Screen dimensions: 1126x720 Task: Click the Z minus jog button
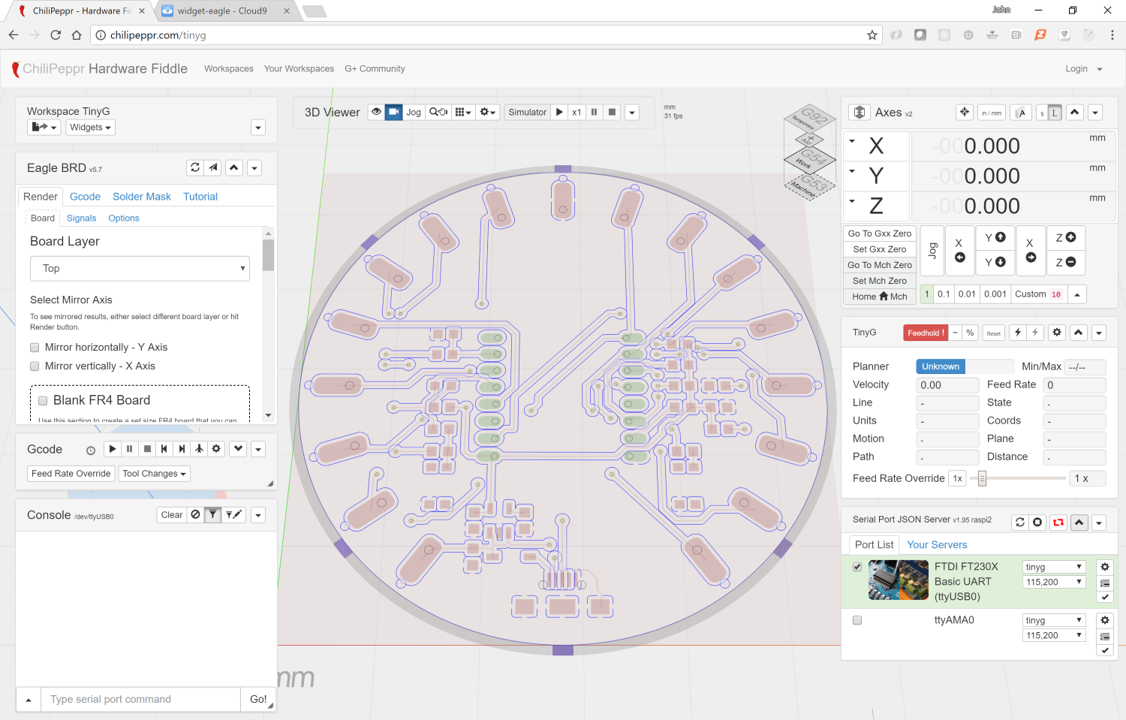[x=1065, y=262]
